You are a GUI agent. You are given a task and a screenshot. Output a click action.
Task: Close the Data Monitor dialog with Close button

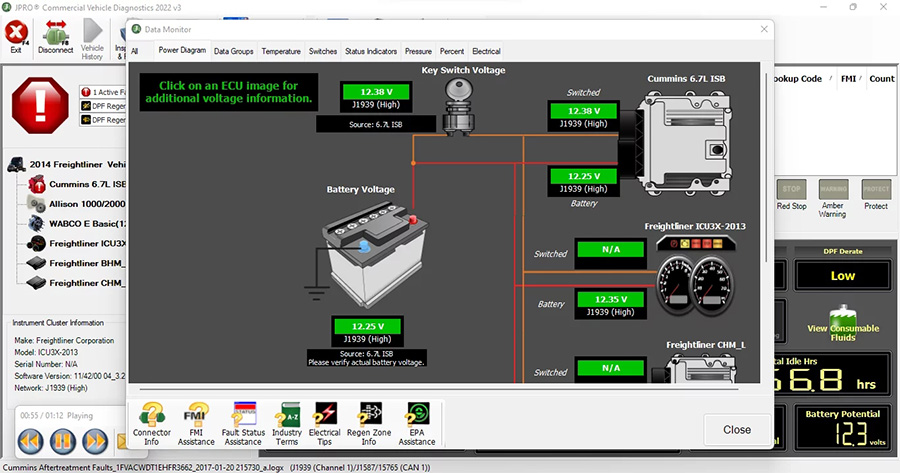[x=736, y=429]
